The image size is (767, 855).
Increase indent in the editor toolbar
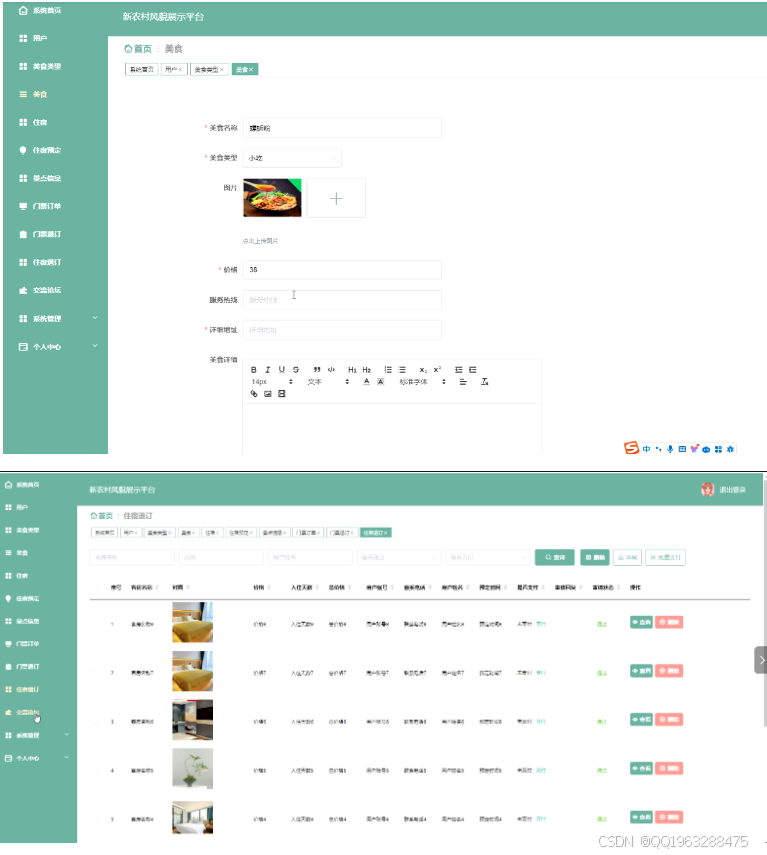(x=473, y=370)
